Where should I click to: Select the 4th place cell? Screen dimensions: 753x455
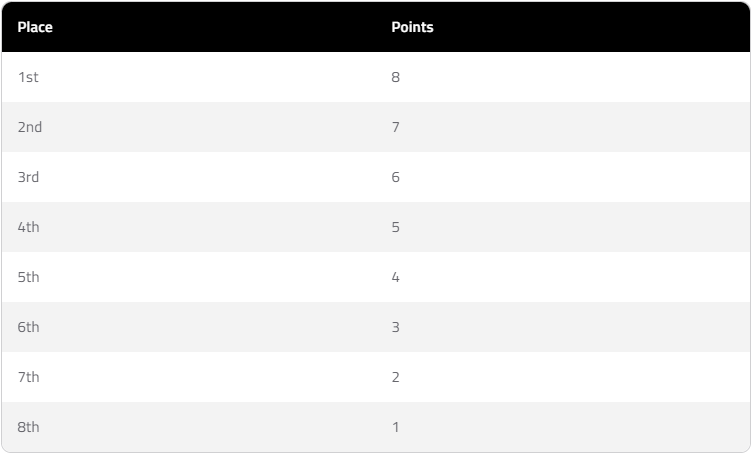29,227
